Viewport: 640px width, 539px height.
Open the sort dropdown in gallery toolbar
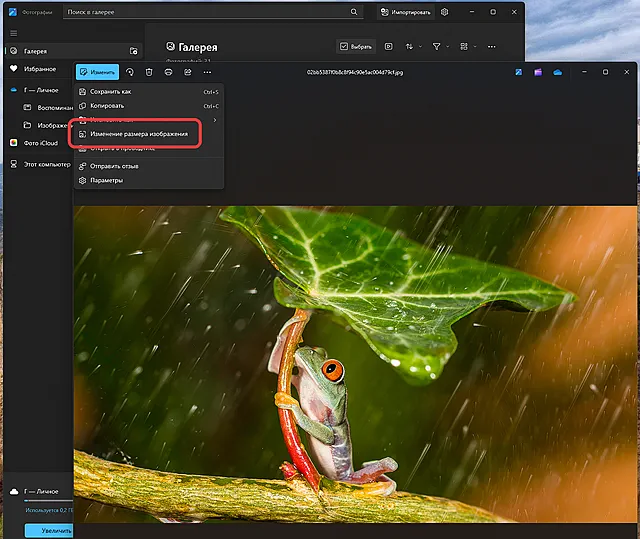[x=413, y=47]
